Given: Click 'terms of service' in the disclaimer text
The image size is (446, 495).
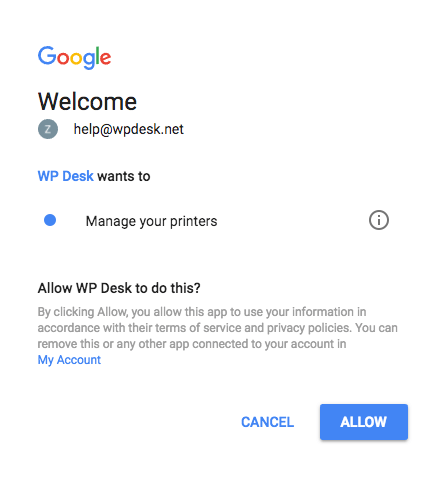Looking at the screenshot, I should point(199,328).
